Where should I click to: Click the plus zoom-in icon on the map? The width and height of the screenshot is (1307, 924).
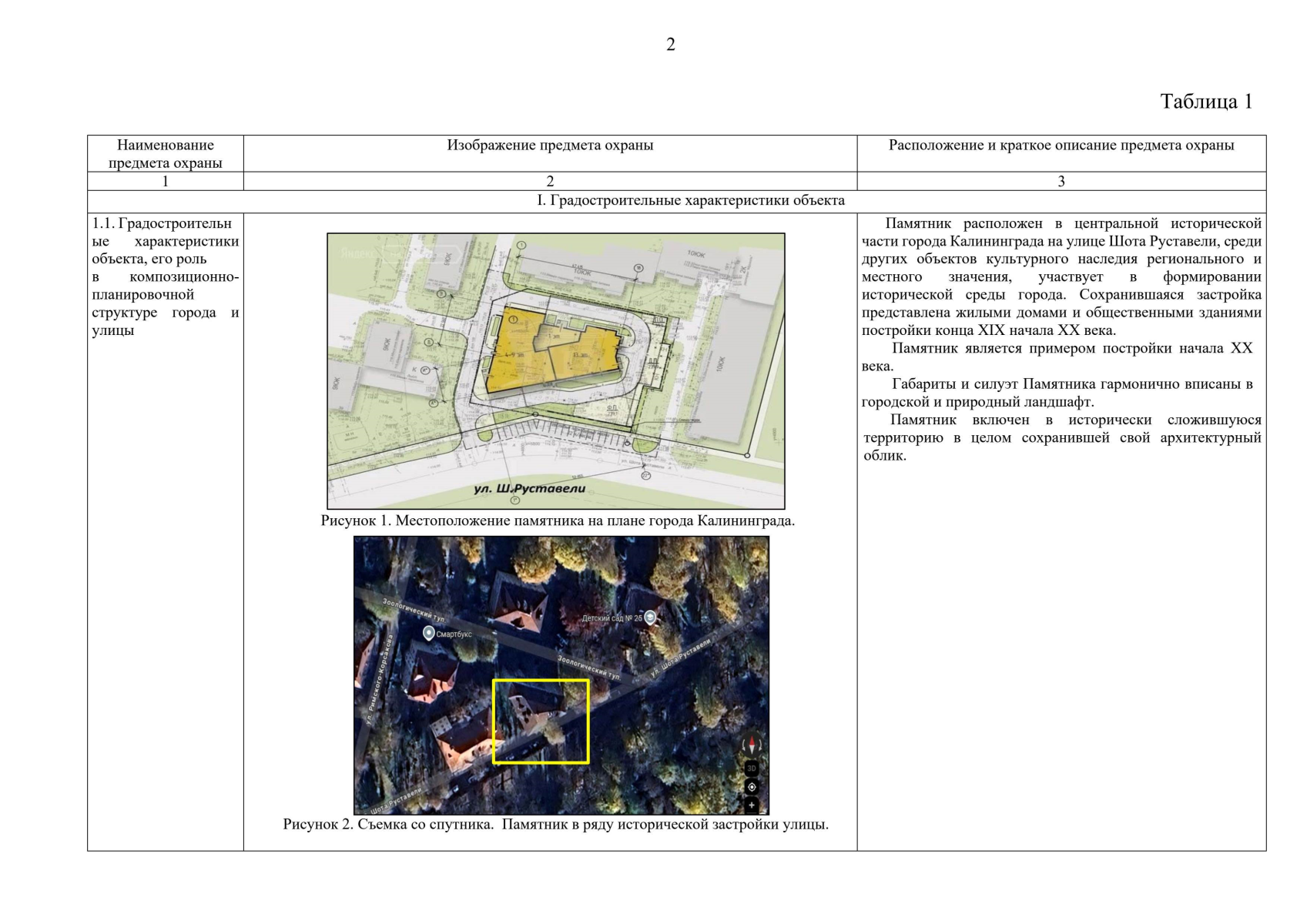click(x=752, y=805)
